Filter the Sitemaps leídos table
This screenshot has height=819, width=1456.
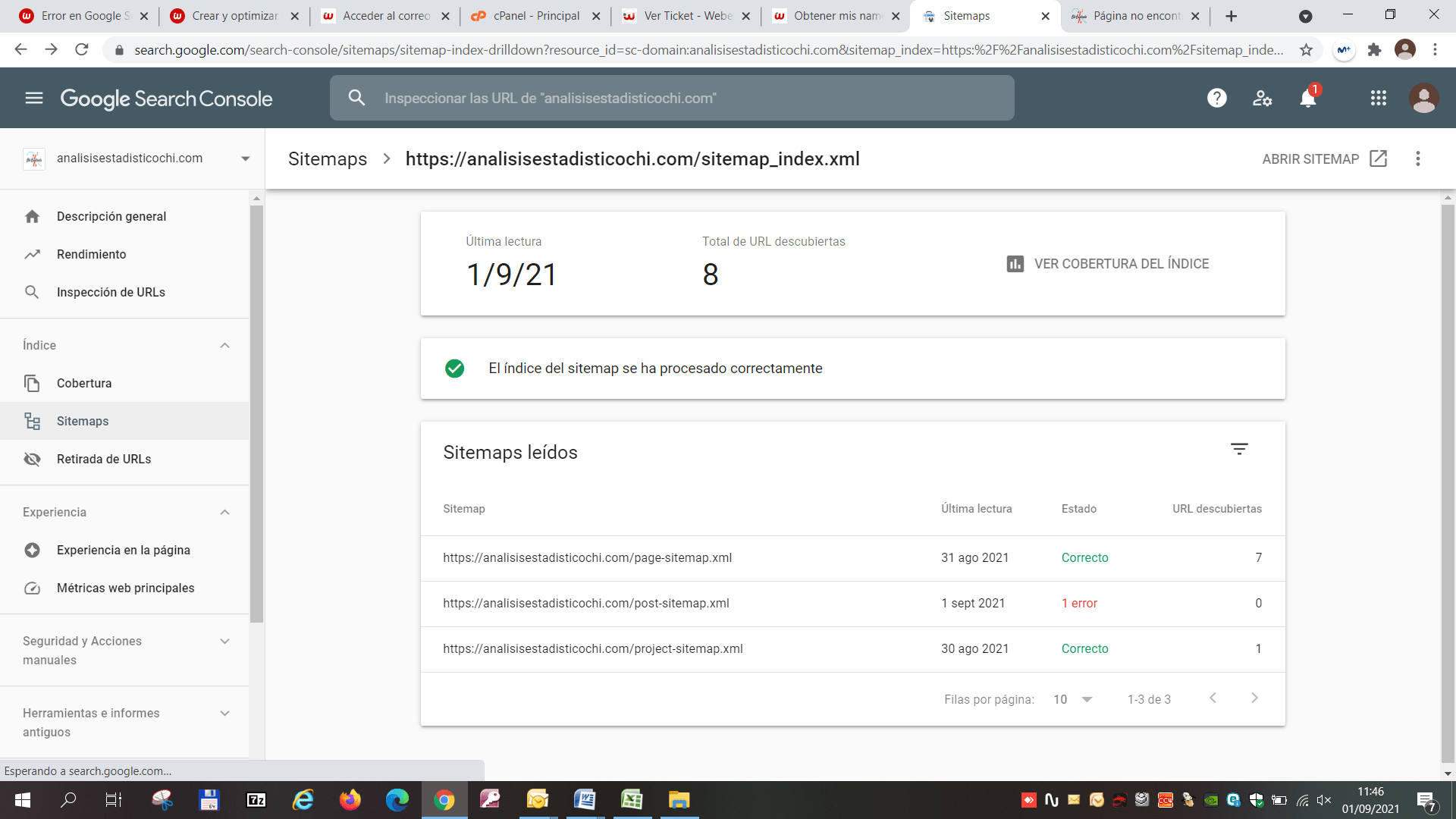1239,449
